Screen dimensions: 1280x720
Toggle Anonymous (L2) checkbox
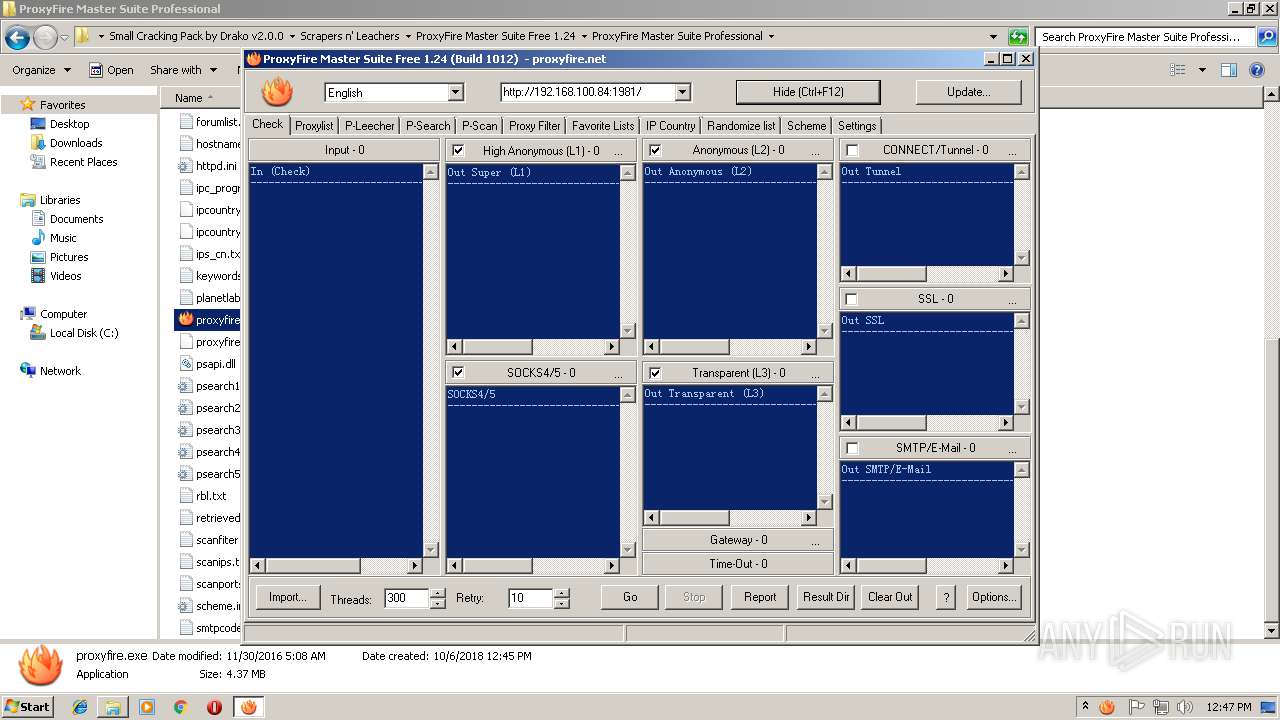pyautogui.click(x=655, y=150)
